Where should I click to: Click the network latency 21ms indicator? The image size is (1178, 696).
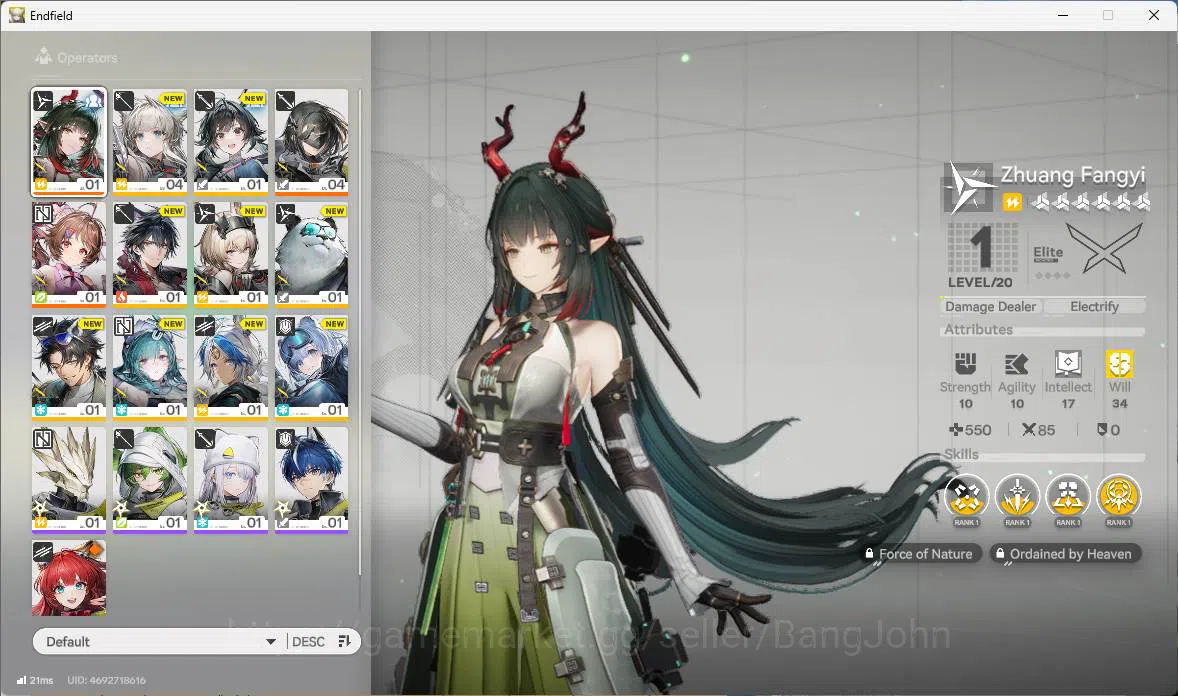pyautogui.click(x=35, y=680)
